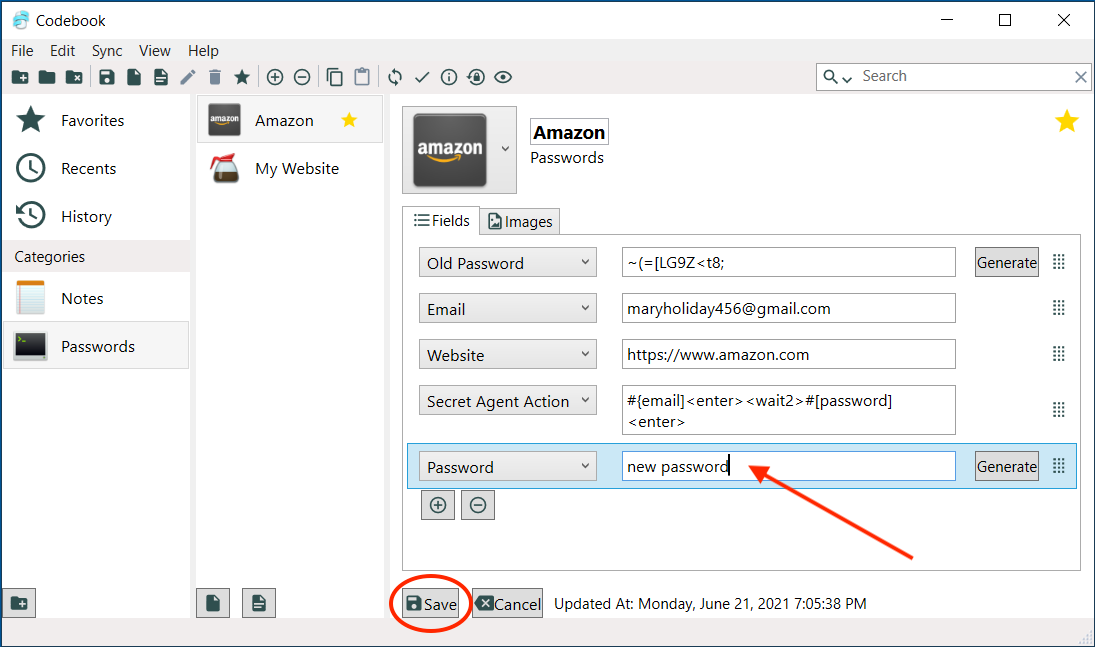The width and height of the screenshot is (1095, 647).
Task: Open the Edit menu
Action: click(62, 51)
